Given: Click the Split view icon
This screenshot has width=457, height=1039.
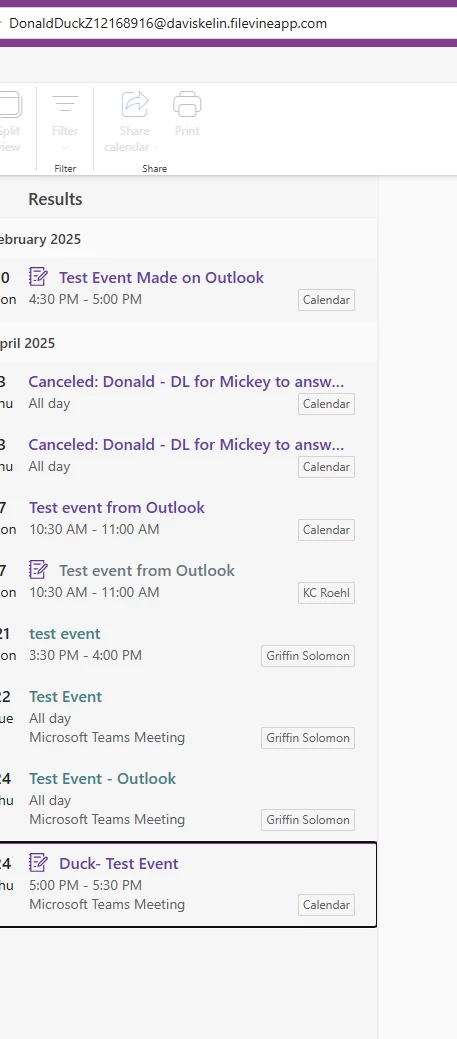Looking at the screenshot, I should pos(9,105).
